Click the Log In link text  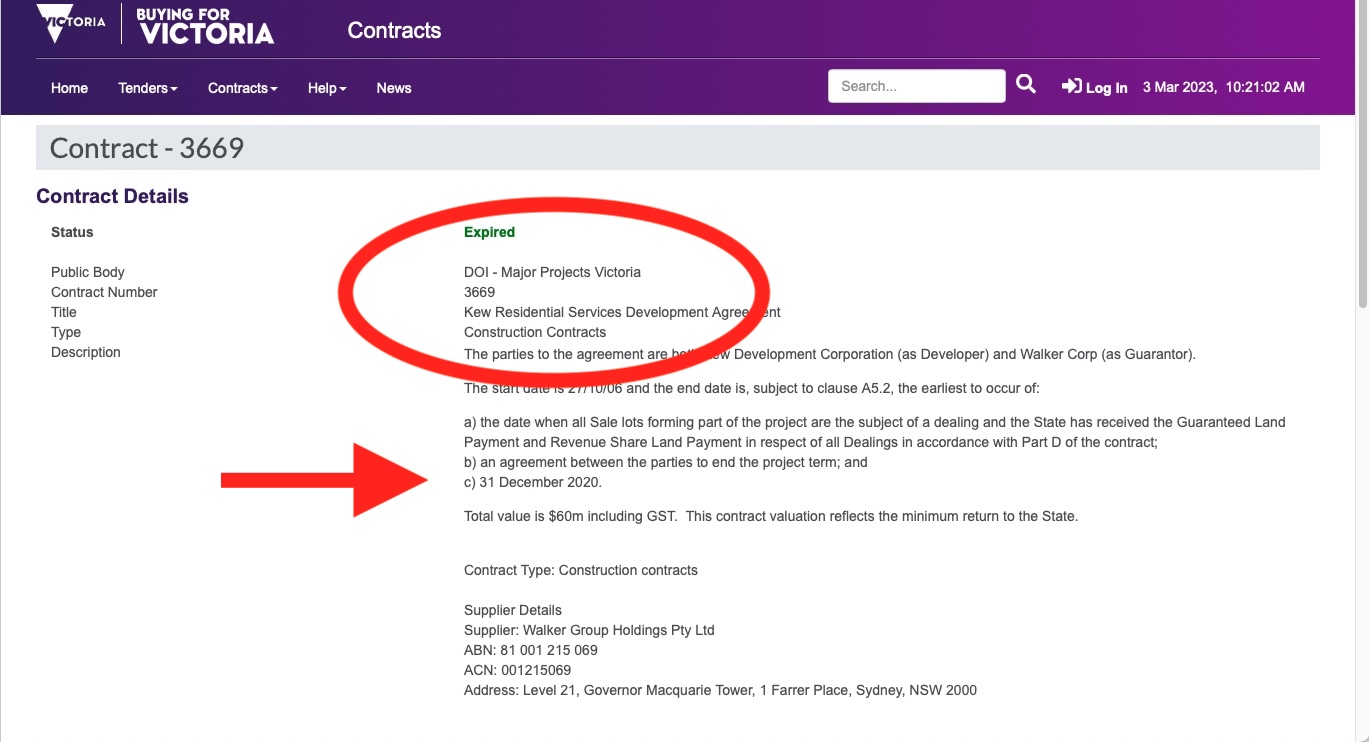[1106, 88]
